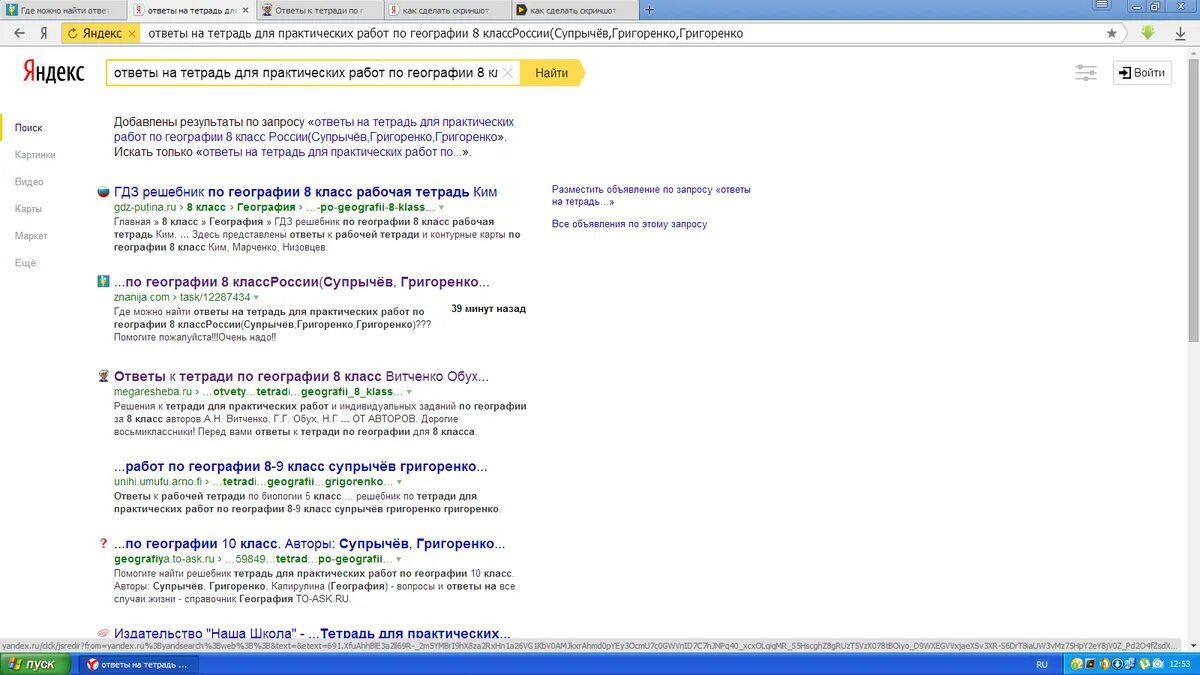Viewport: 1200px width, 675px height.
Task: Switch to tab 'Ответы к тетради по г'
Action: [x=318, y=10]
